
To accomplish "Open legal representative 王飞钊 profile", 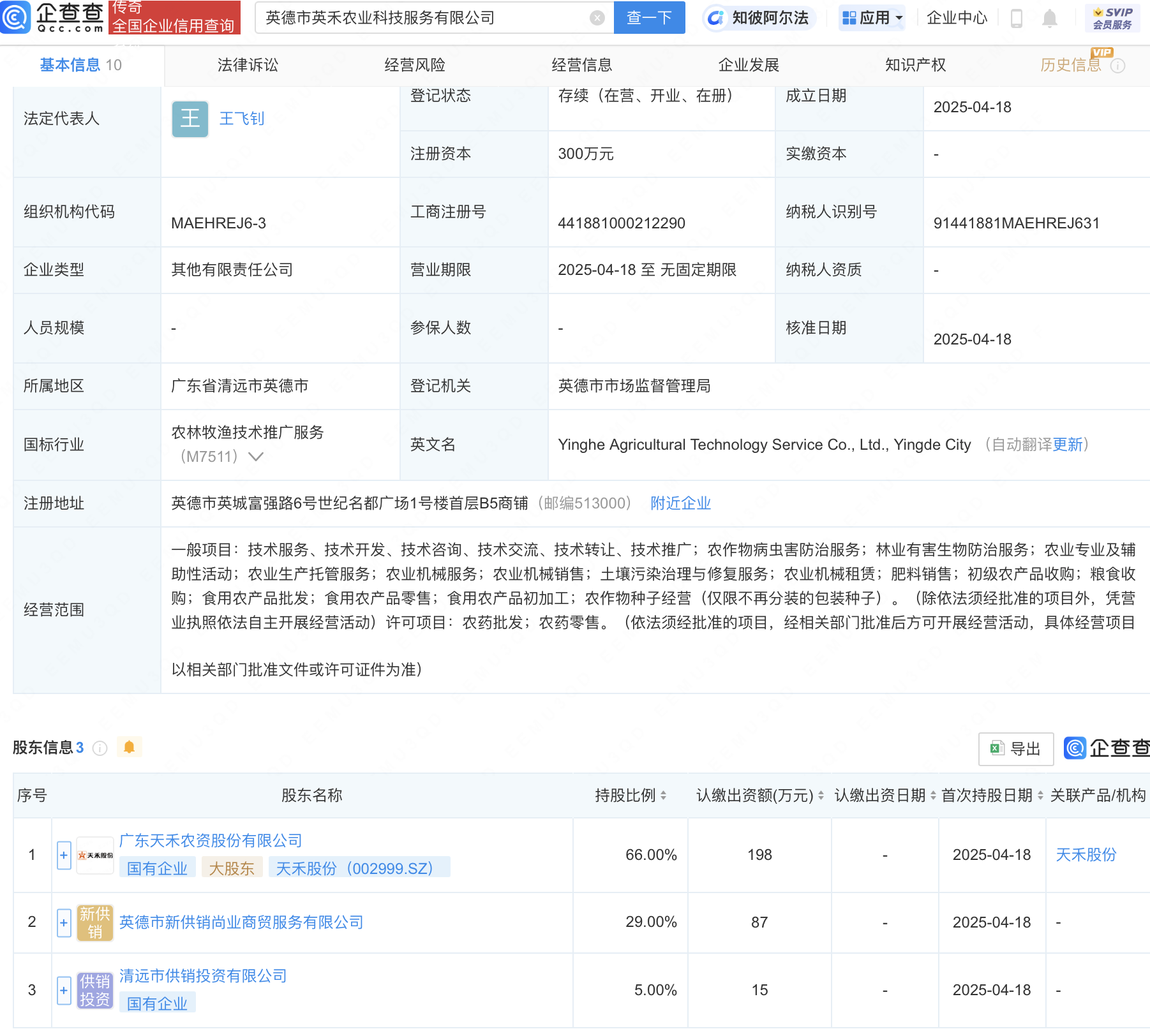I will point(242,119).
